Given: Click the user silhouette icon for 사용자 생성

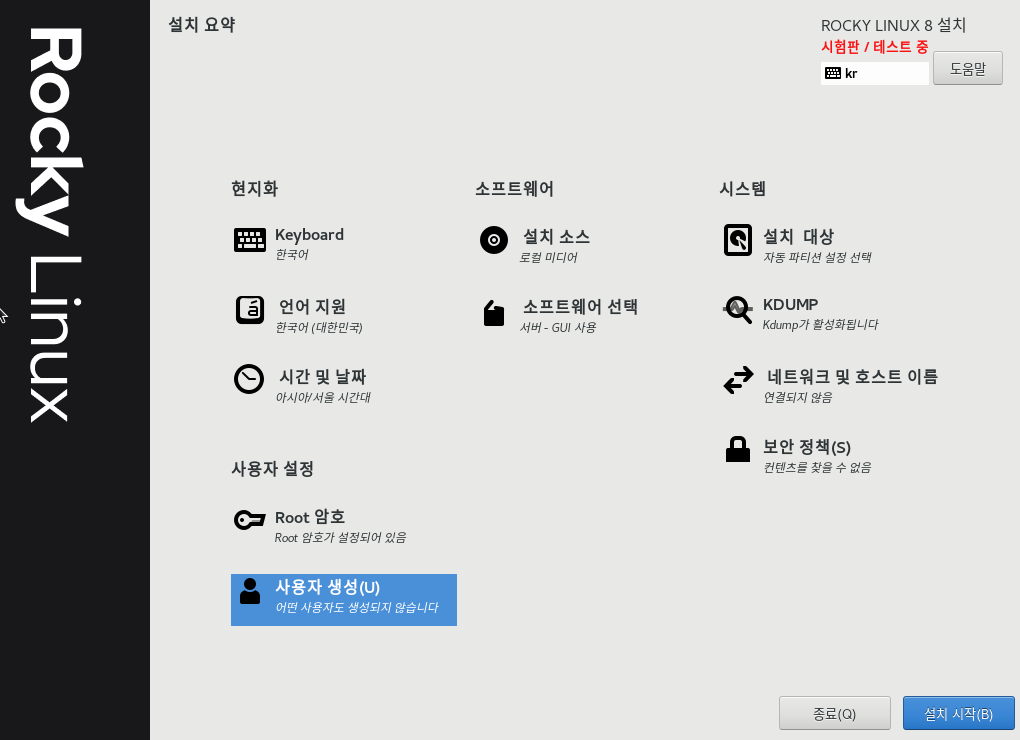Looking at the screenshot, I should (x=250, y=591).
